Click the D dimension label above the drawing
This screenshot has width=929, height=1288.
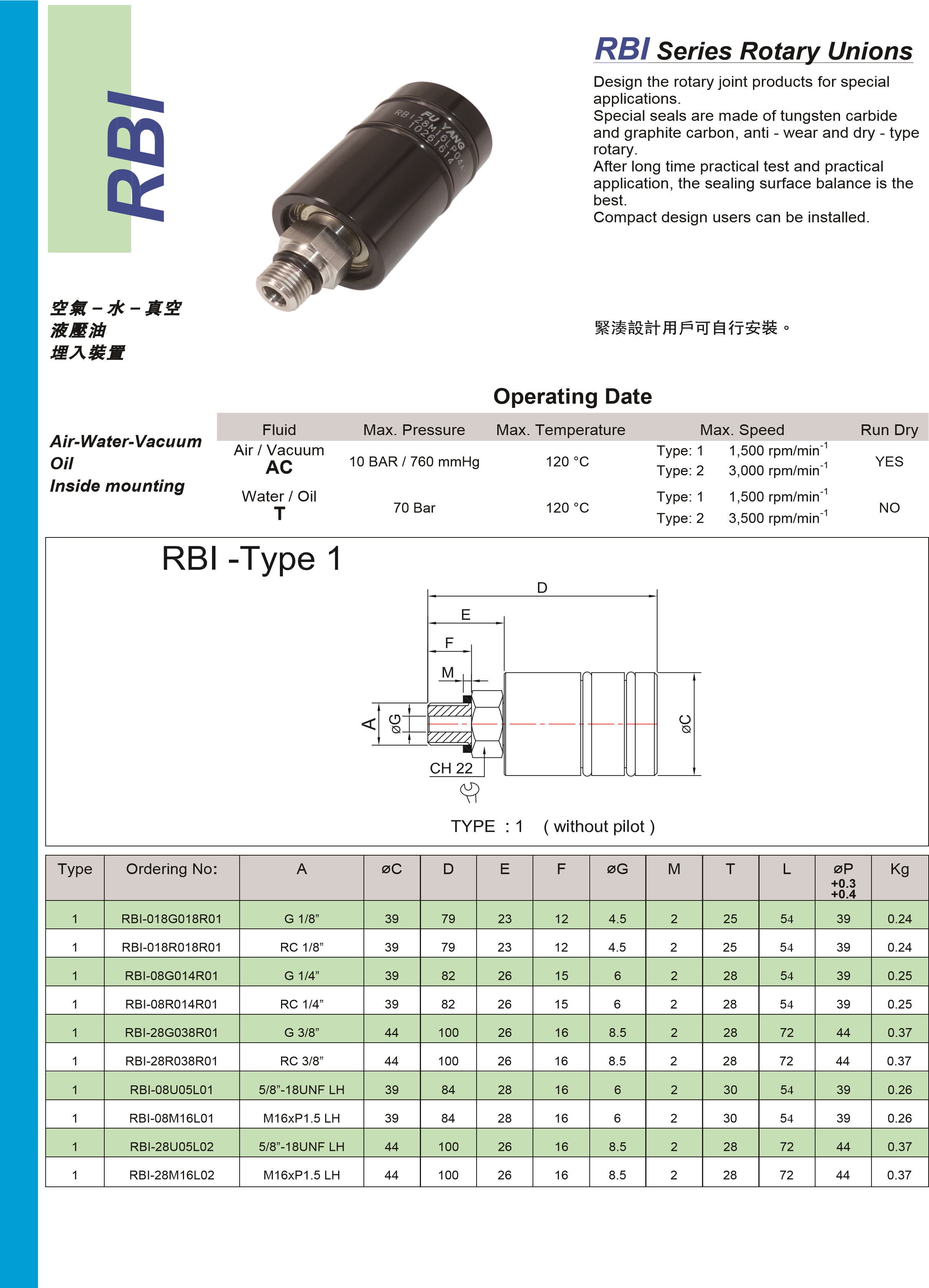[542, 588]
